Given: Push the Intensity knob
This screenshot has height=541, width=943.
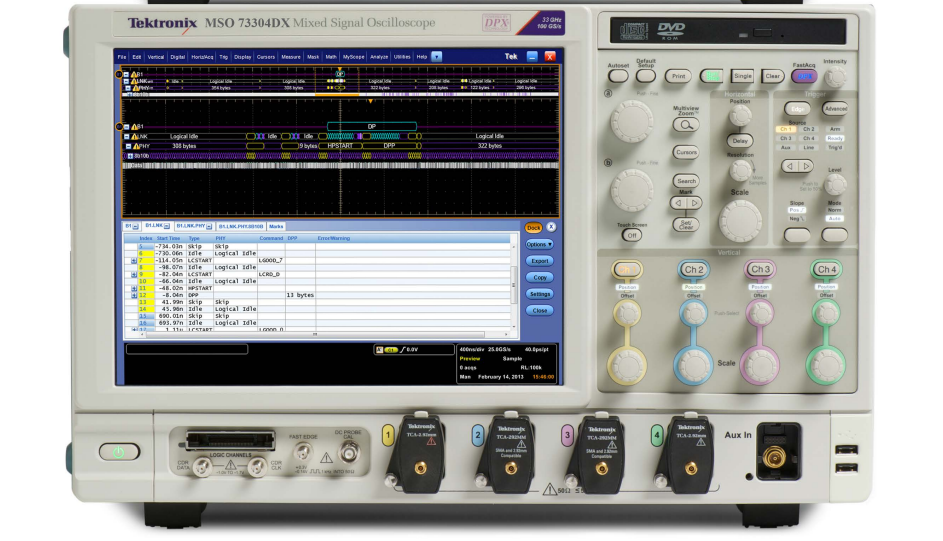Looking at the screenshot, I should tap(835, 76).
